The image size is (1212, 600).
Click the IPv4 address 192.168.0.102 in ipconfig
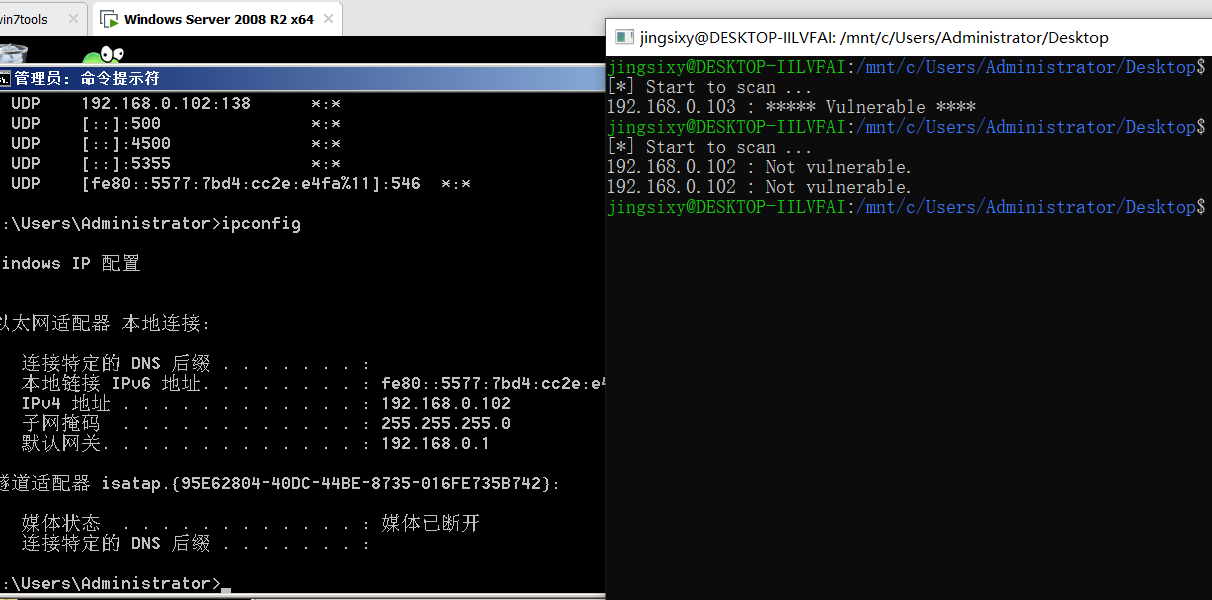click(x=446, y=403)
